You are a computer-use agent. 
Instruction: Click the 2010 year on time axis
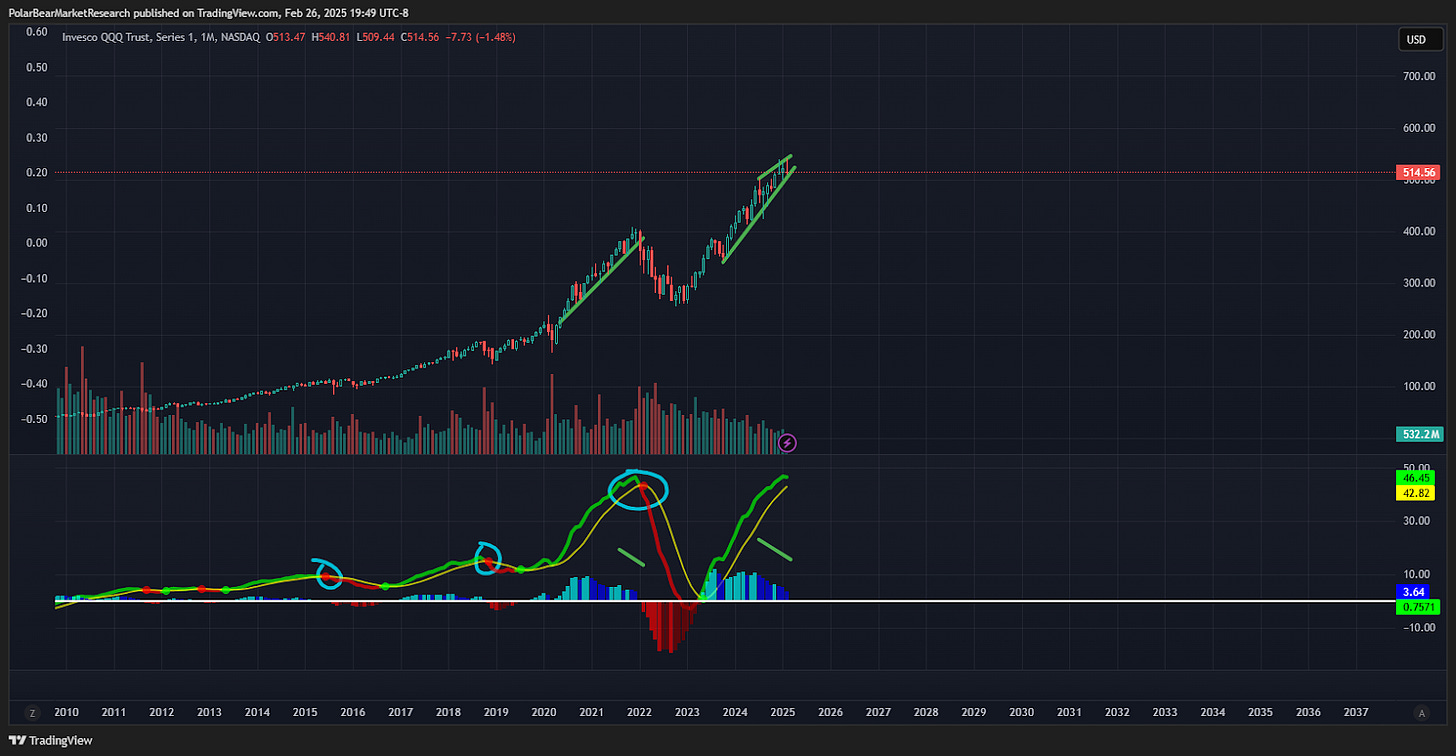(66, 713)
